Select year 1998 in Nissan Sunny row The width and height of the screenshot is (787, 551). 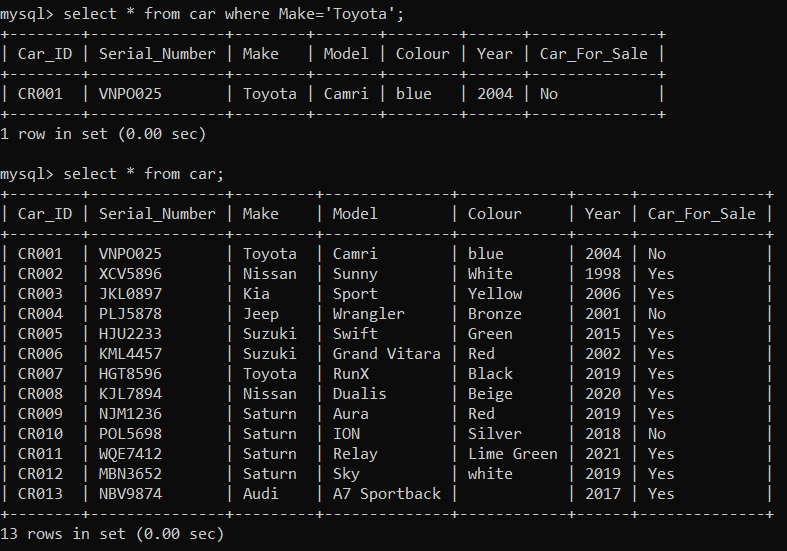(603, 274)
